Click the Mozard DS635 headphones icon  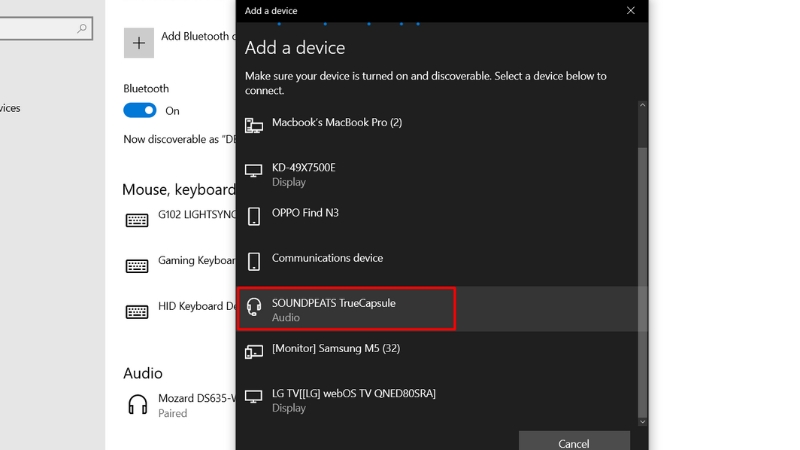(137, 404)
